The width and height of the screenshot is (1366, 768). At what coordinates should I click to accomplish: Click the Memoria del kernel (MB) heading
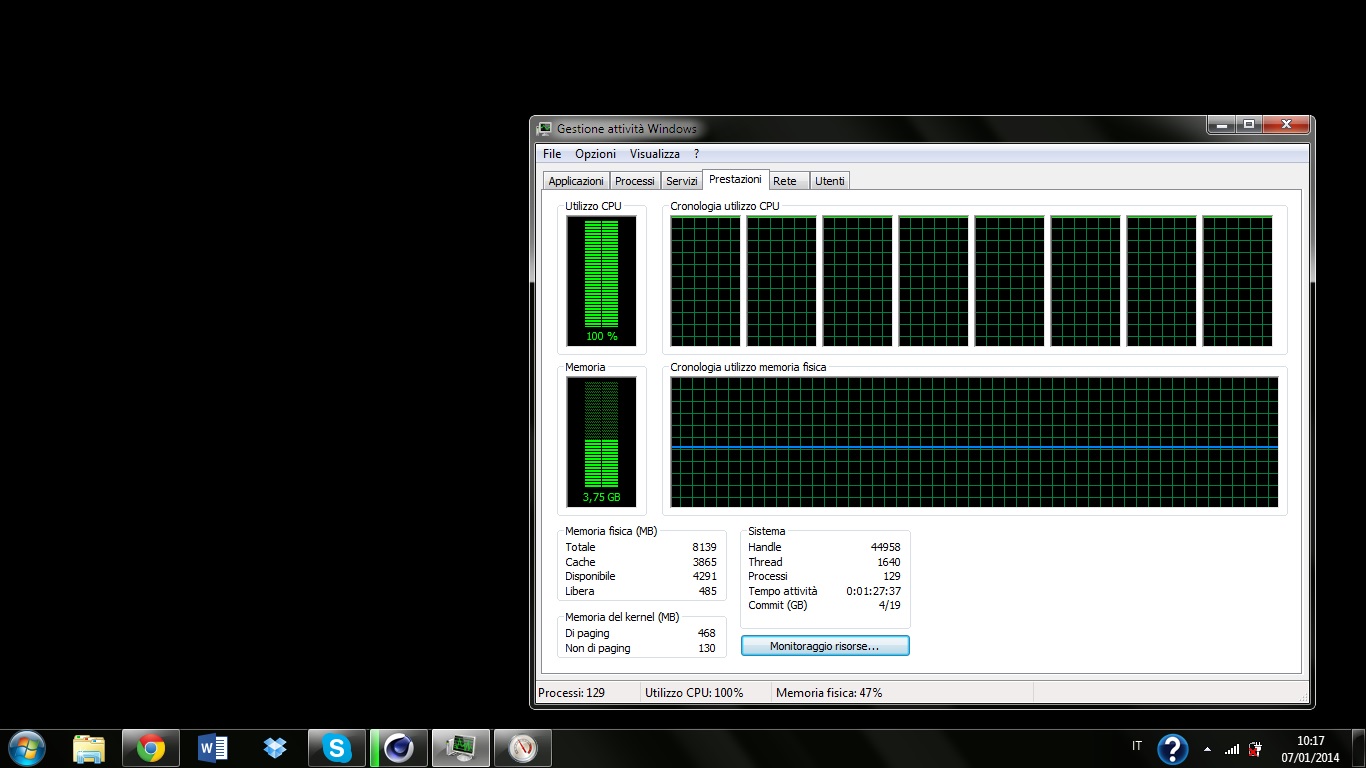[x=622, y=617]
